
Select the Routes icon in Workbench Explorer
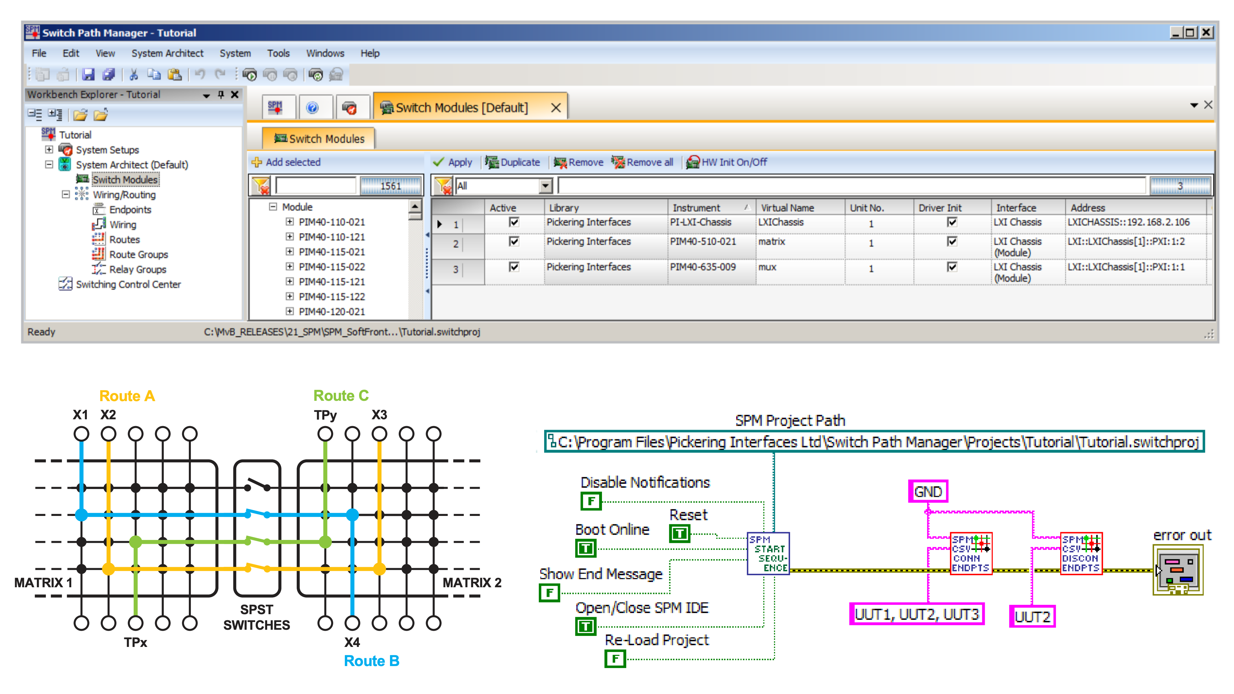click(98, 240)
